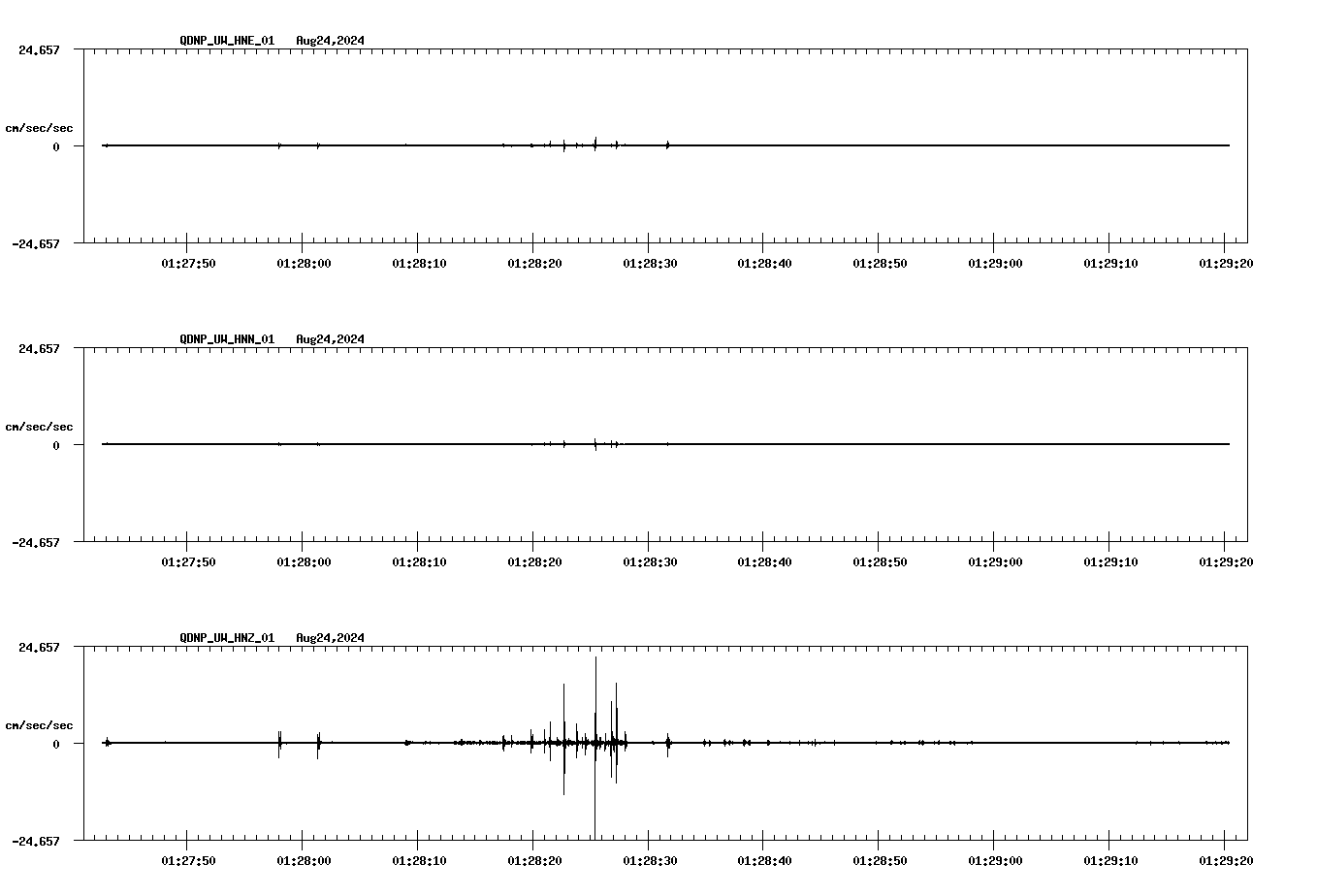Click the 01:28:00 tick label on HNN plot
The image size is (1317, 896).
303,562
